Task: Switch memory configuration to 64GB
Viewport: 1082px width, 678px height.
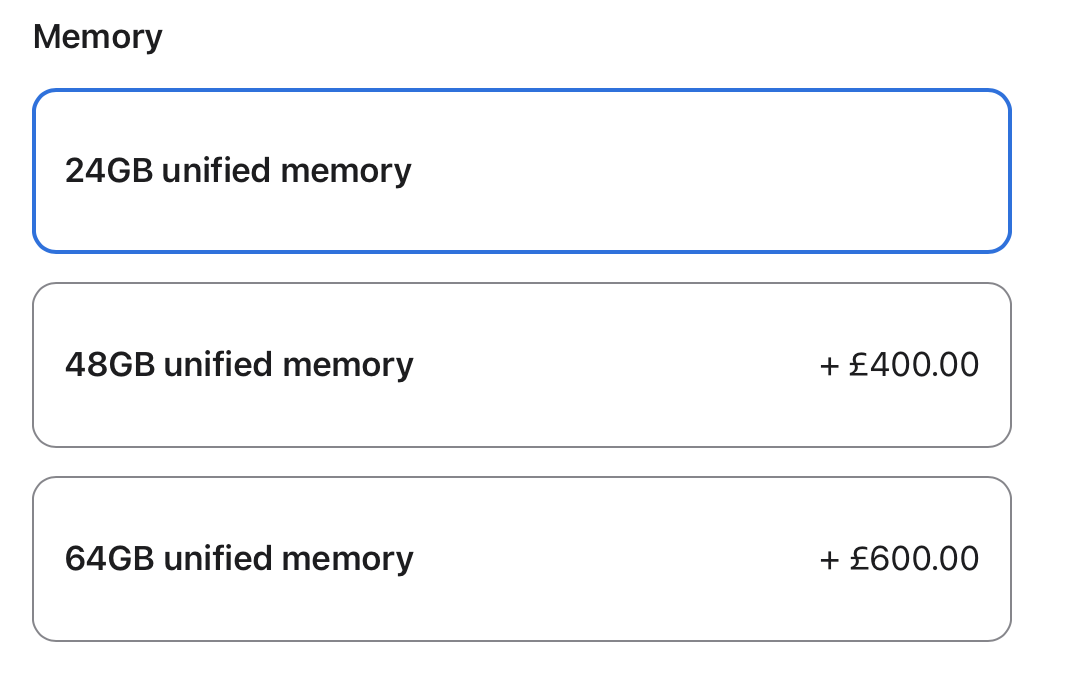Action: (x=521, y=559)
